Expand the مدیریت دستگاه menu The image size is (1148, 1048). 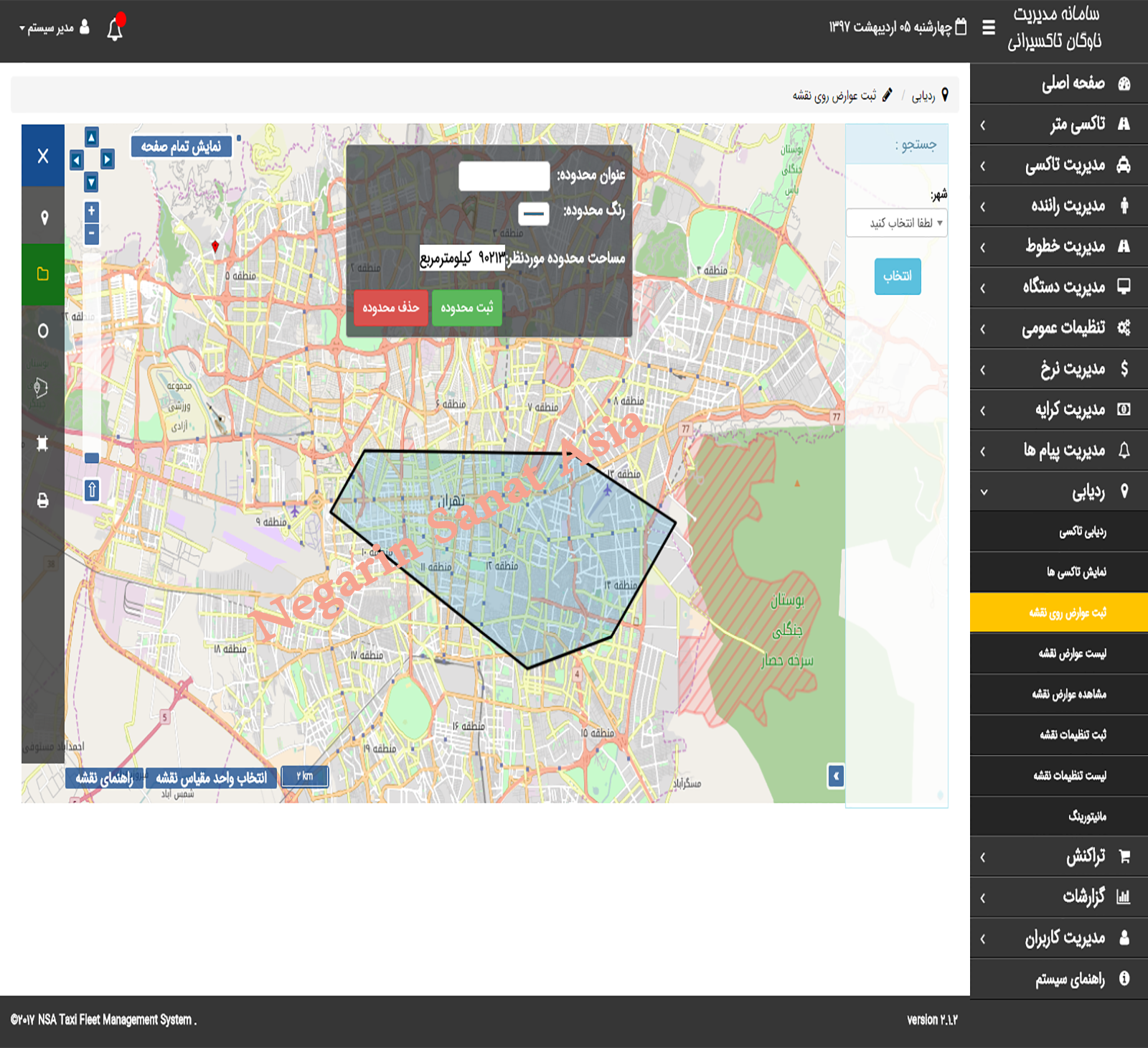point(1059,287)
